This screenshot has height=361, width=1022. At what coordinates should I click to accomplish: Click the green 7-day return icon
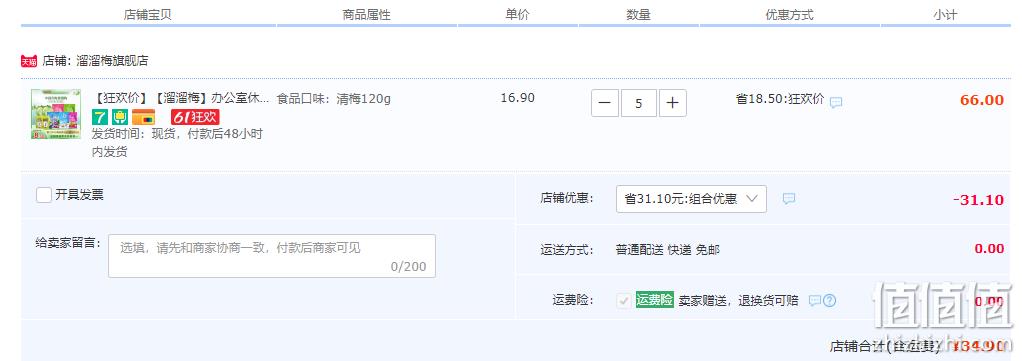(99, 117)
